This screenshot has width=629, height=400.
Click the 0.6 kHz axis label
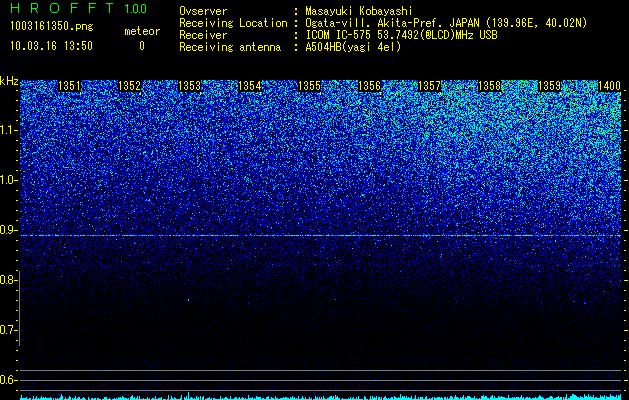(x=9, y=380)
